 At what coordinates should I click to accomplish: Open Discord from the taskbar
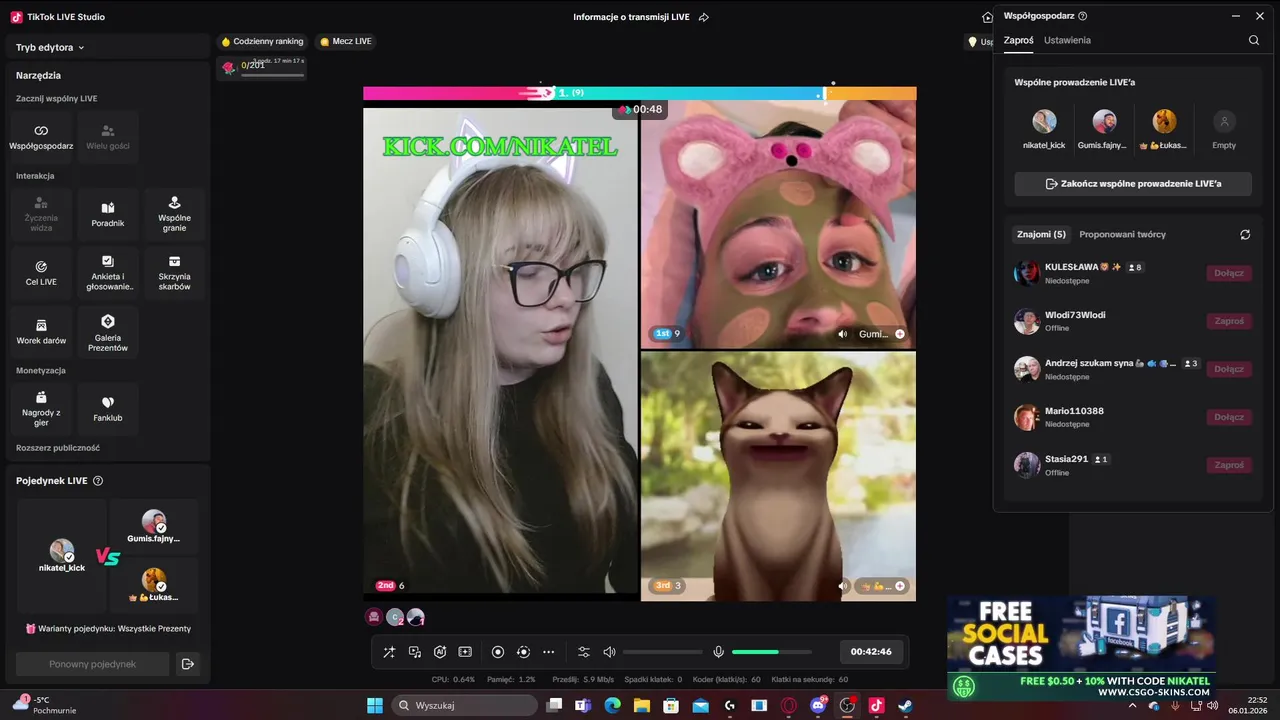(819, 705)
